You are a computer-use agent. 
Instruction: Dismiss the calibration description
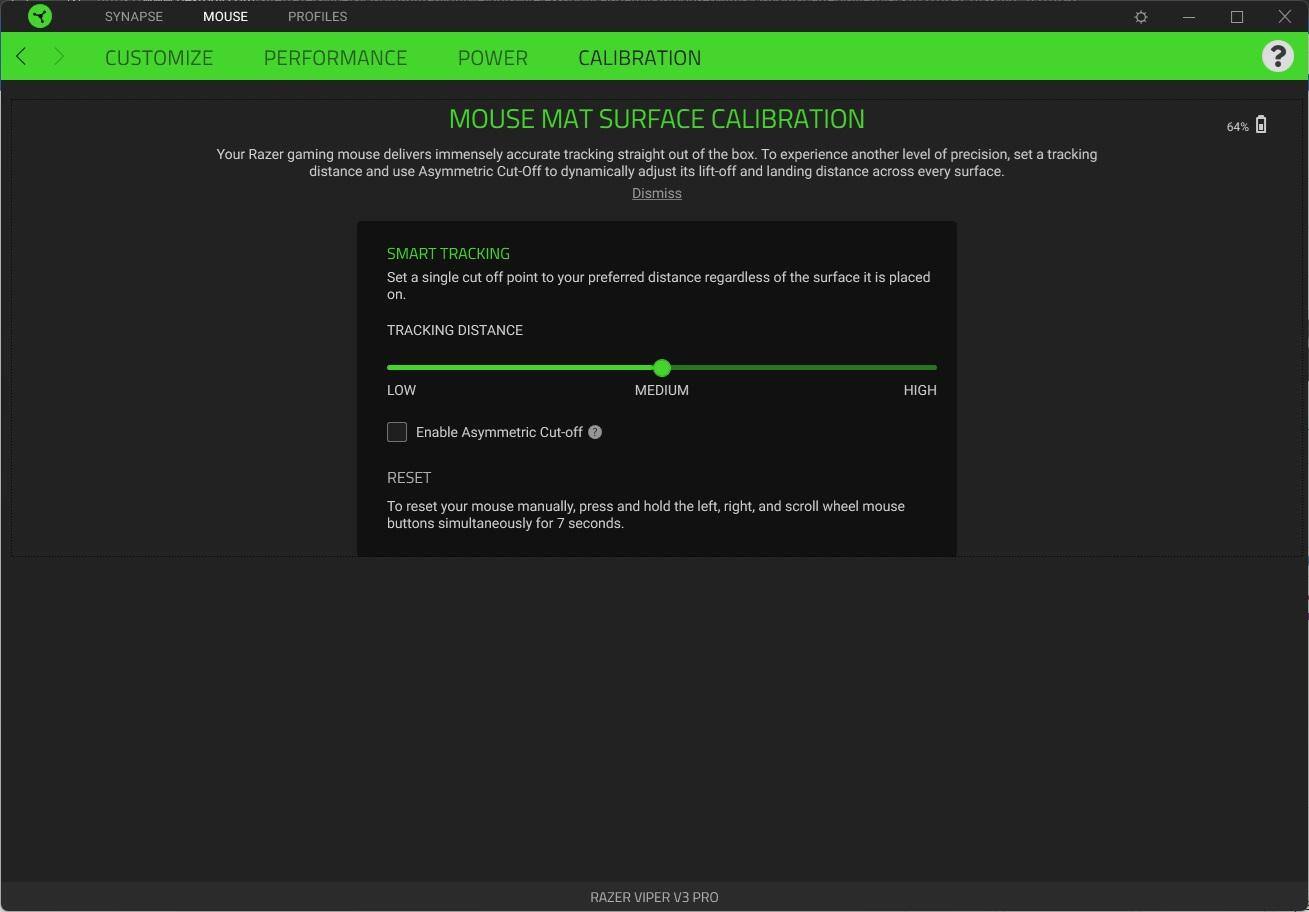click(656, 194)
